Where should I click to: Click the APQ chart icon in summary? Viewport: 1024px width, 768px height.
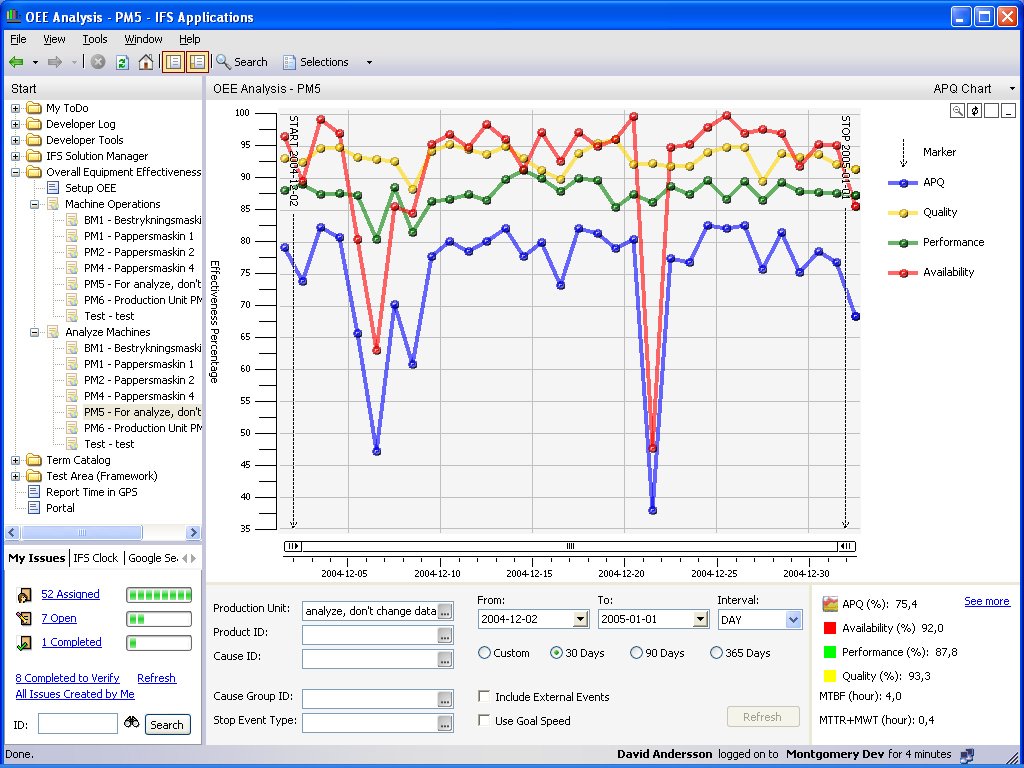(830, 603)
